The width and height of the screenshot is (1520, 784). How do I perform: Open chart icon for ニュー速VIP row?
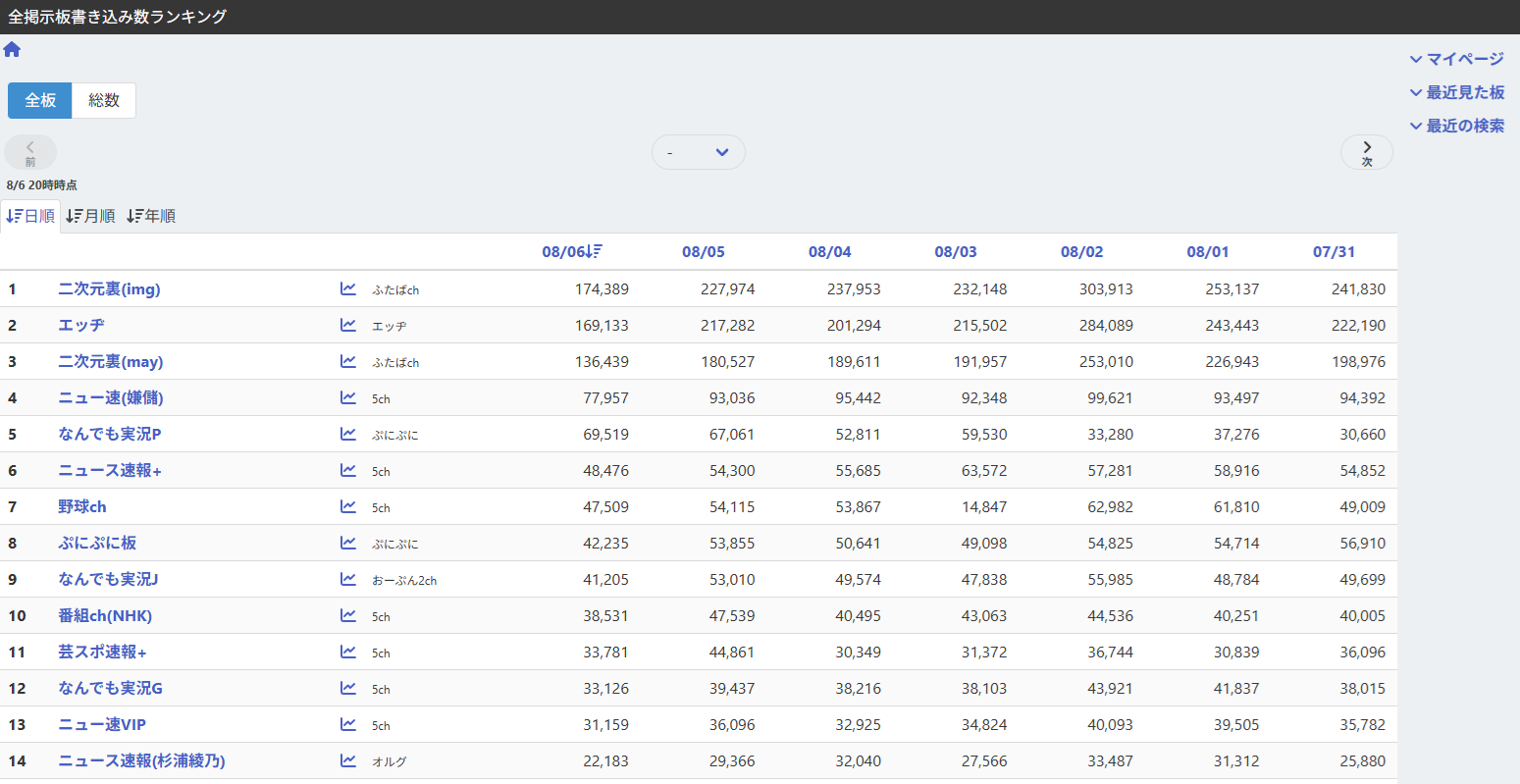(x=347, y=724)
